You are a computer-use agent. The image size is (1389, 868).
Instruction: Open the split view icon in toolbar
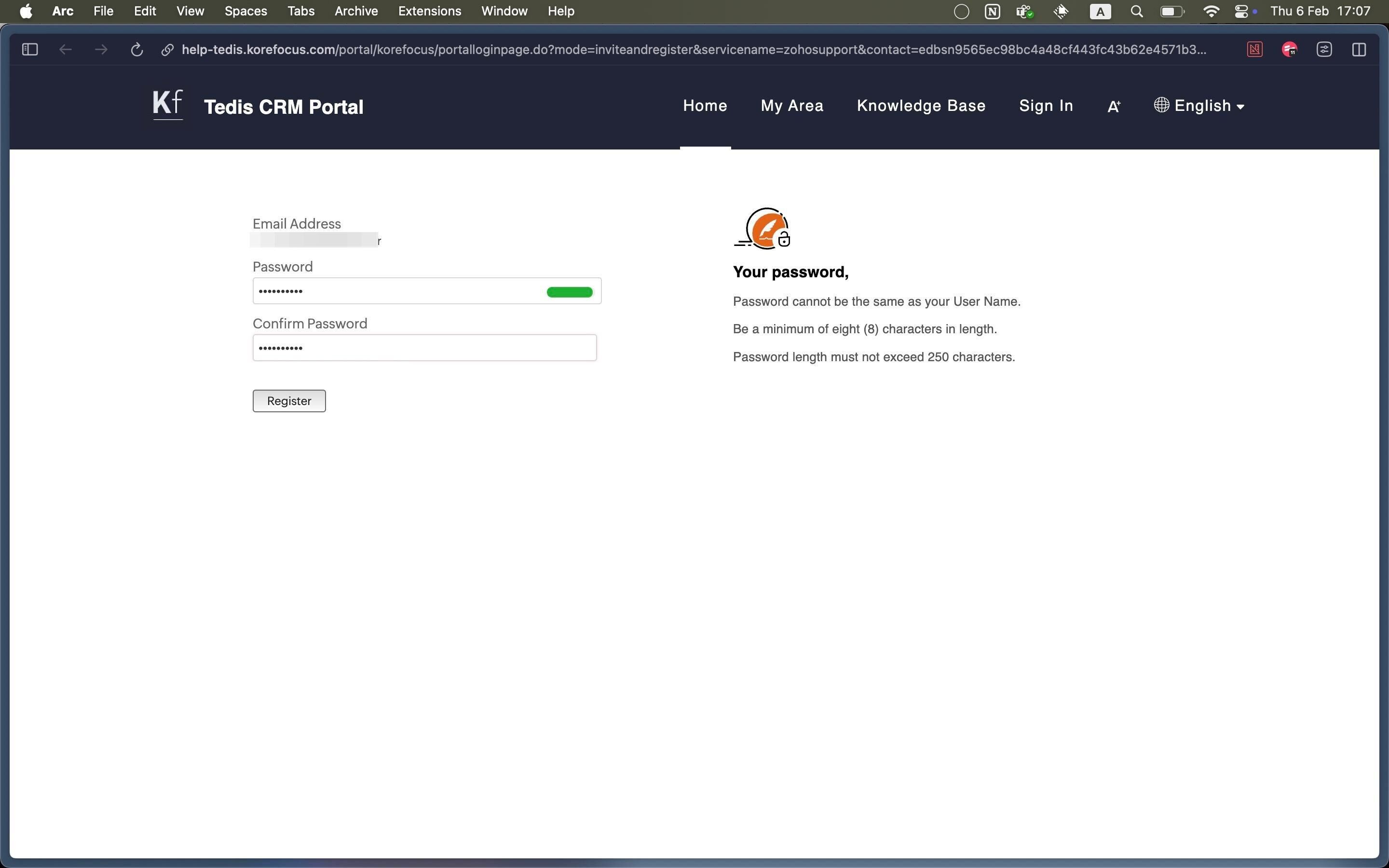pyautogui.click(x=1359, y=50)
